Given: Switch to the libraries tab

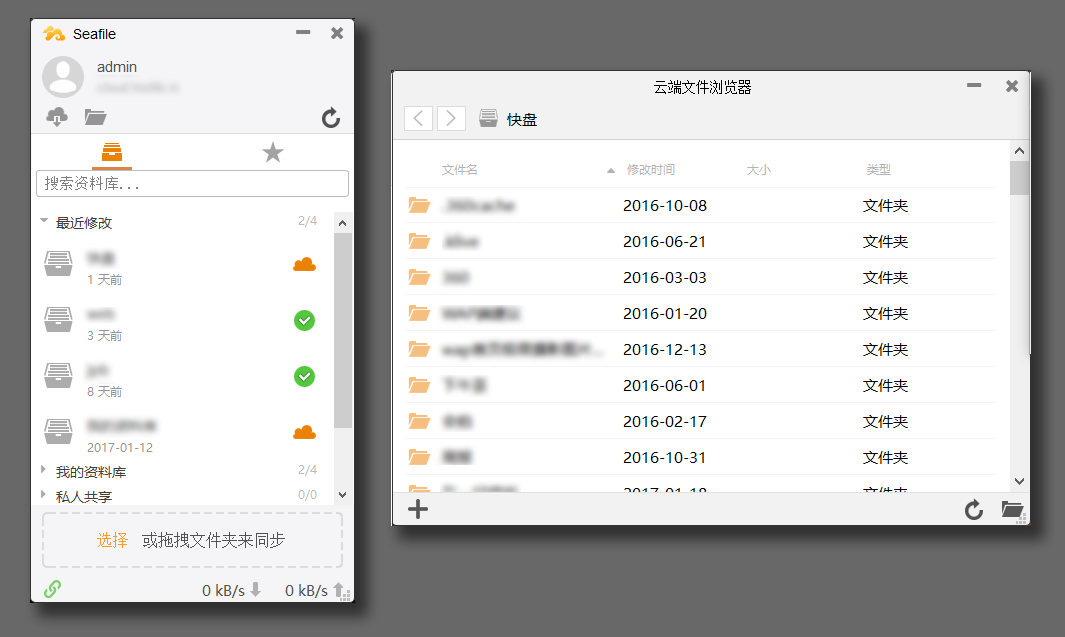Looking at the screenshot, I should pyautogui.click(x=112, y=153).
